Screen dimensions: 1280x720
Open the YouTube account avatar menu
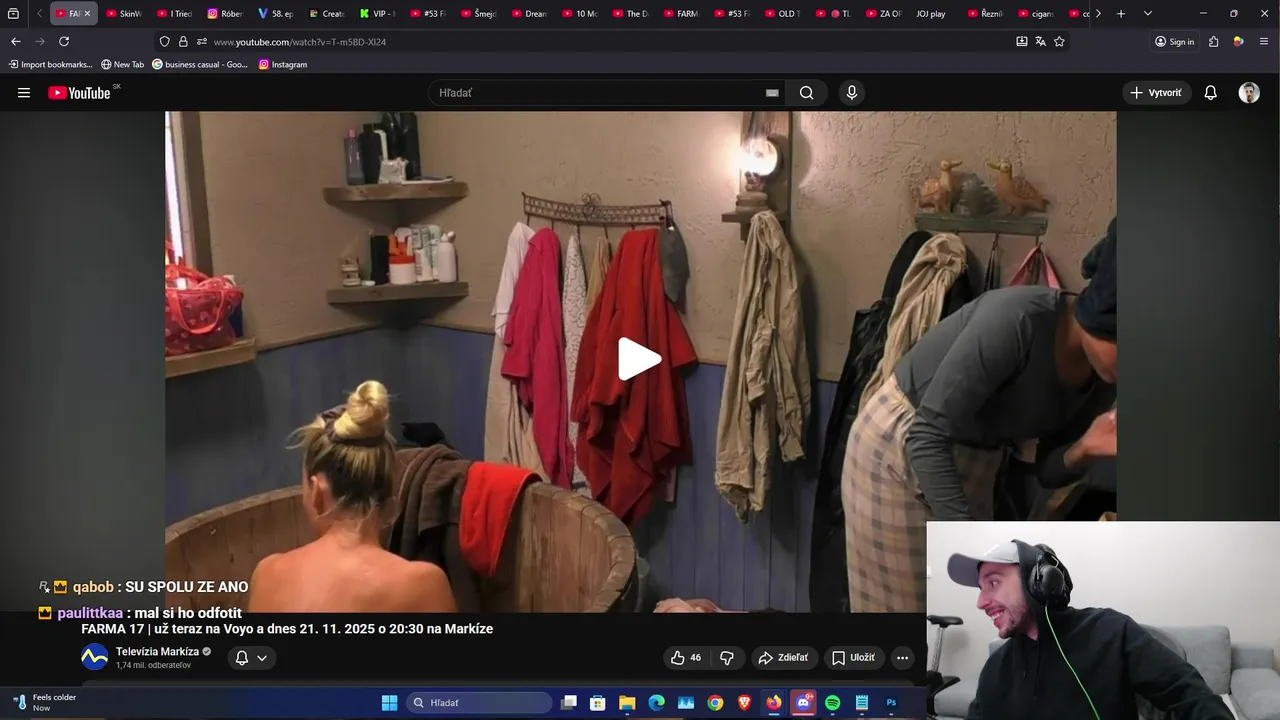pyautogui.click(x=1249, y=93)
